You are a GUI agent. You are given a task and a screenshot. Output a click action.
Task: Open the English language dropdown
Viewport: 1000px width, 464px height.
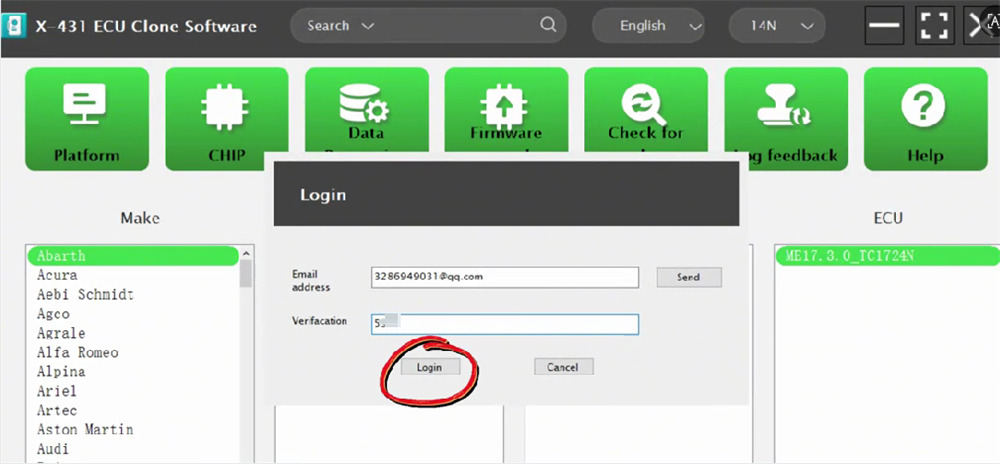[650, 26]
